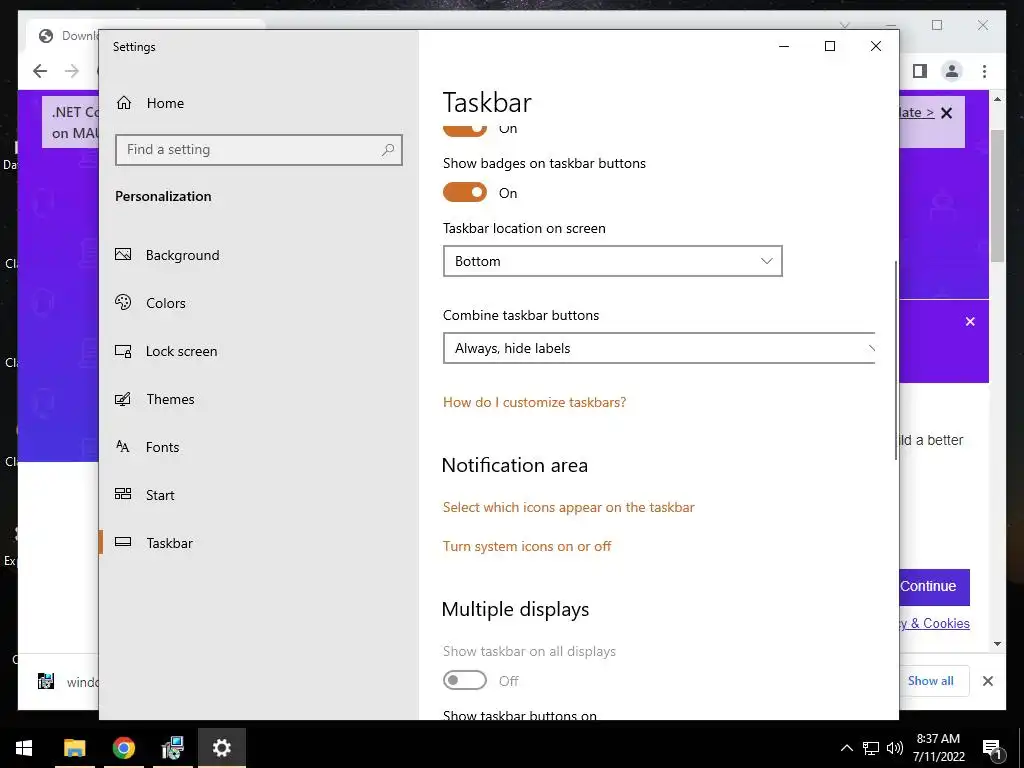Image resolution: width=1024 pixels, height=768 pixels.
Task: Open Lock screen settings page
Action: click(166, 351)
